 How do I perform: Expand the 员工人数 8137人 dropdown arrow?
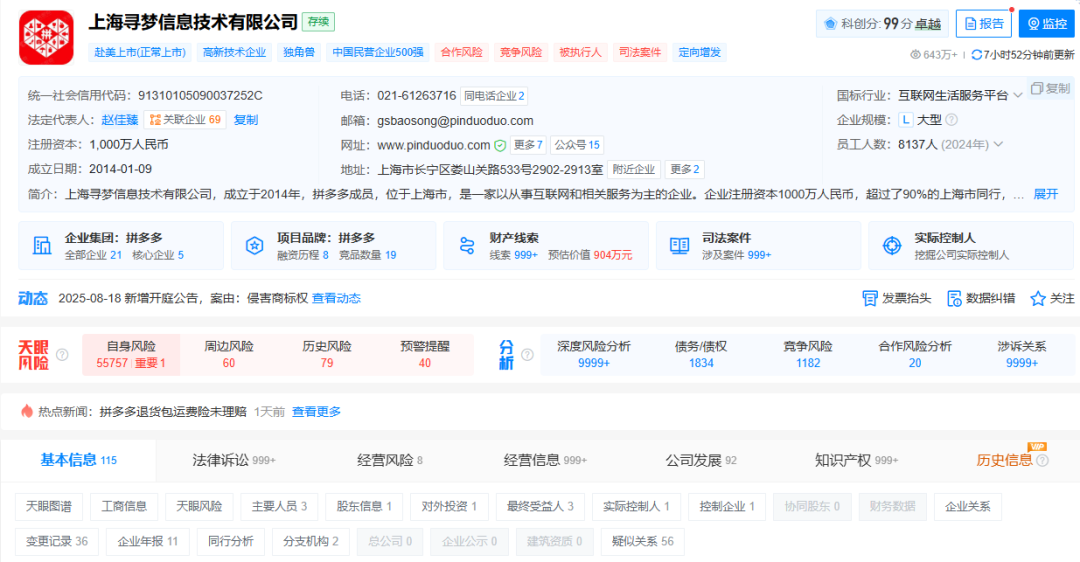coord(998,144)
